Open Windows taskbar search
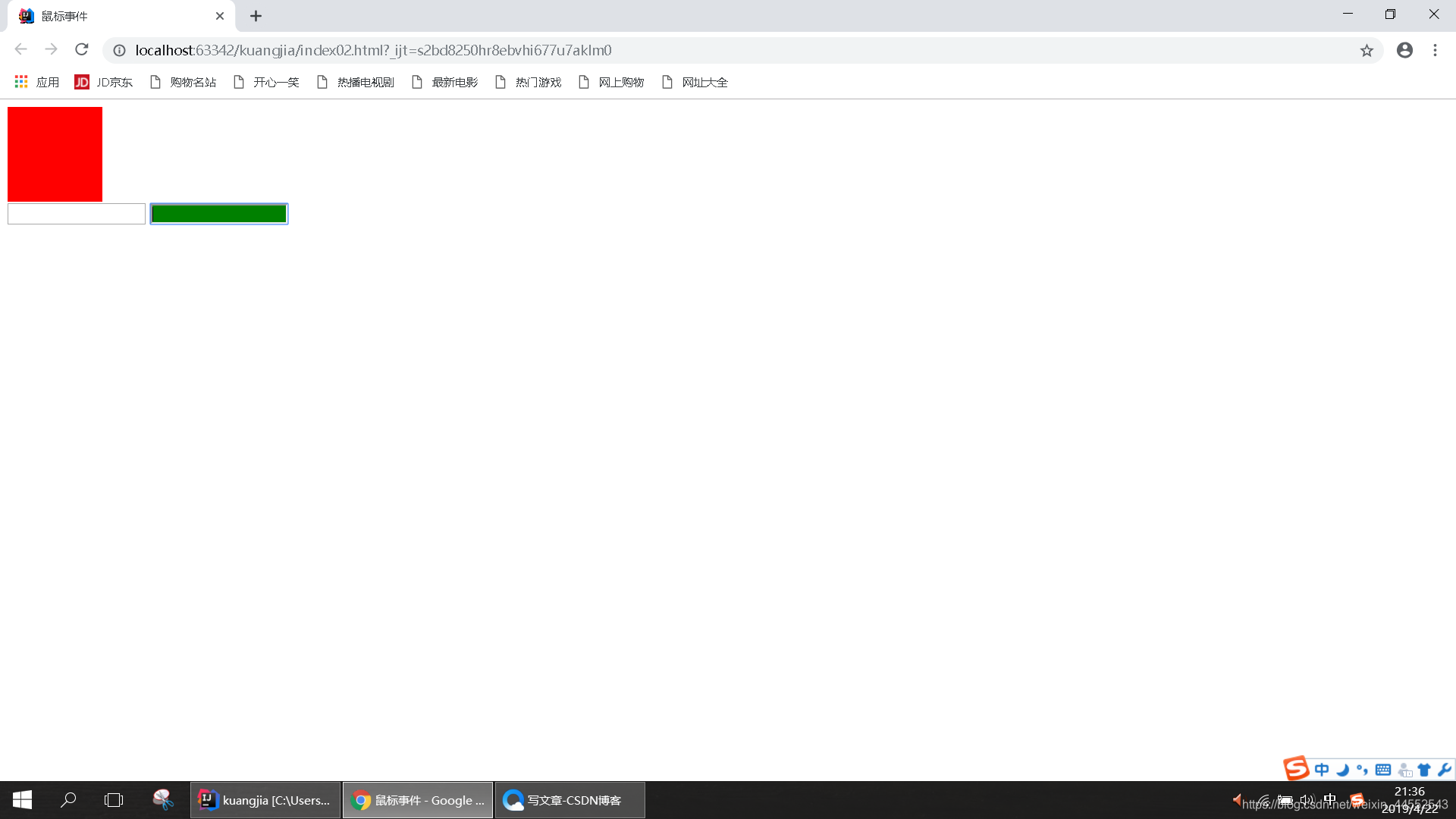Viewport: 1456px width, 819px height. click(x=68, y=800)
